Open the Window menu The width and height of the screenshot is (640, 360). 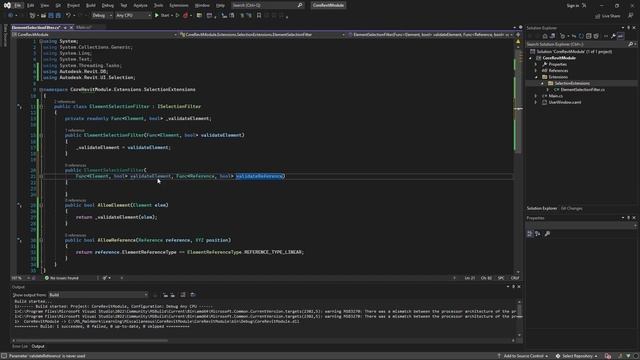click(202, 5)
